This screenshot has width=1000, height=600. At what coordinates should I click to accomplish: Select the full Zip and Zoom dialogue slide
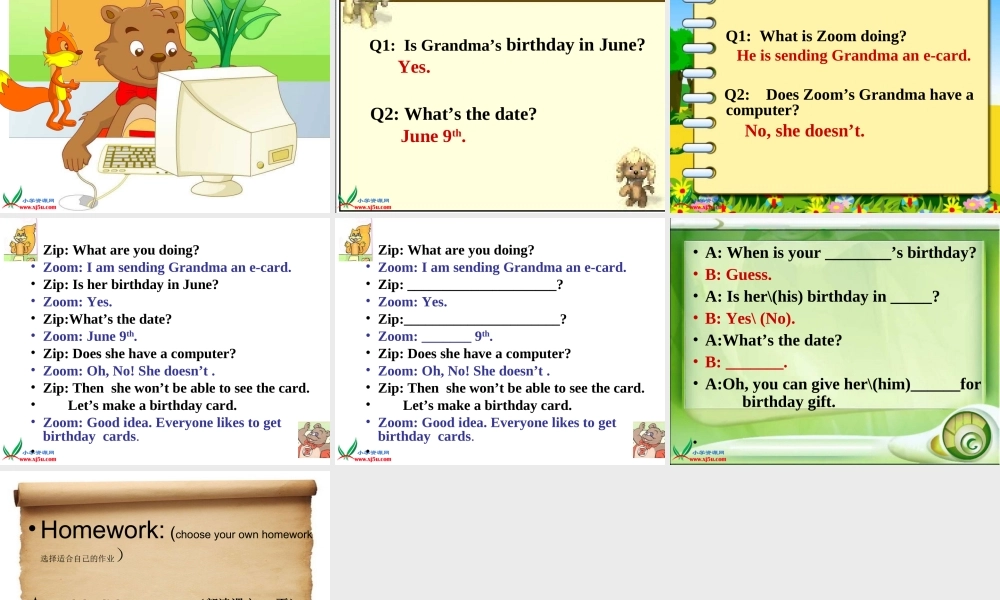pos(165,341)
